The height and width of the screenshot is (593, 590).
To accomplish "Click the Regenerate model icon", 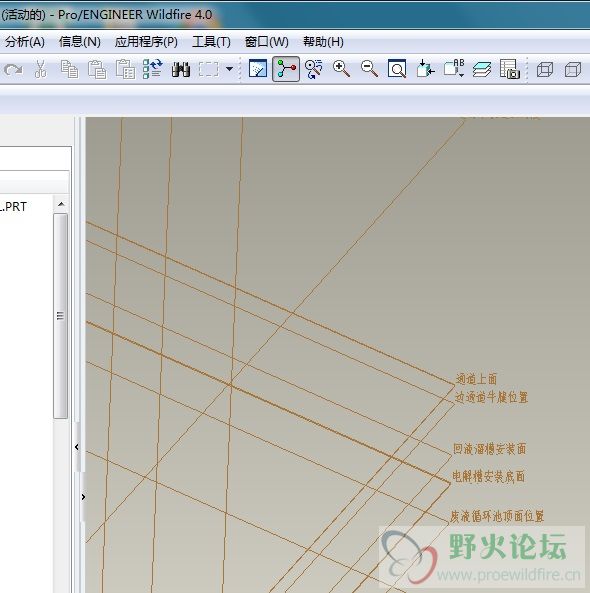I will (x=153, y=69).
